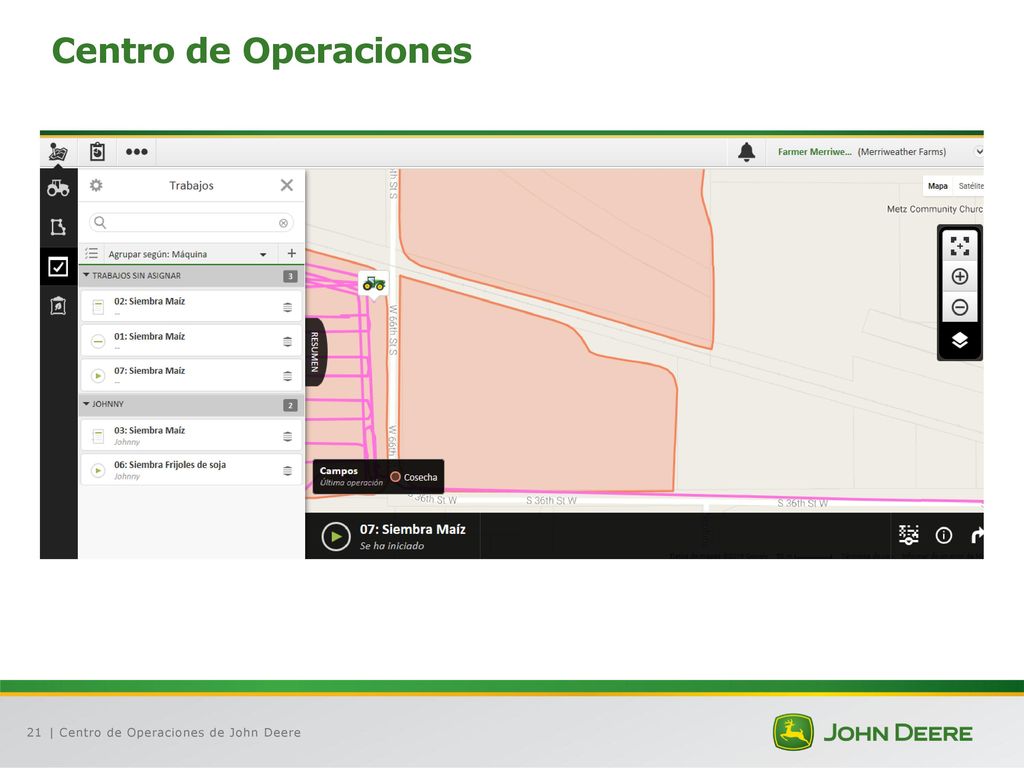Zoom in on the map
1024x768 pixels.
[959, 277]
